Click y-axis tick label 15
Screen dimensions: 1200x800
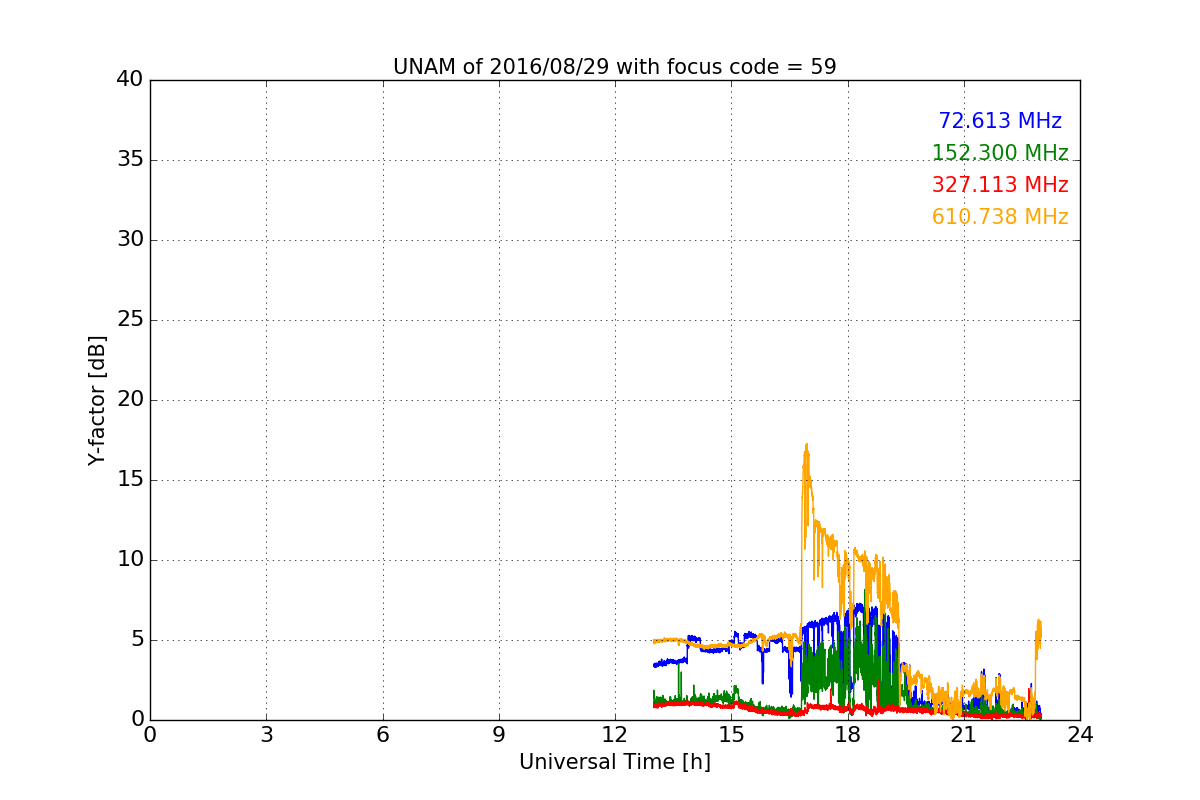point(130,480)
